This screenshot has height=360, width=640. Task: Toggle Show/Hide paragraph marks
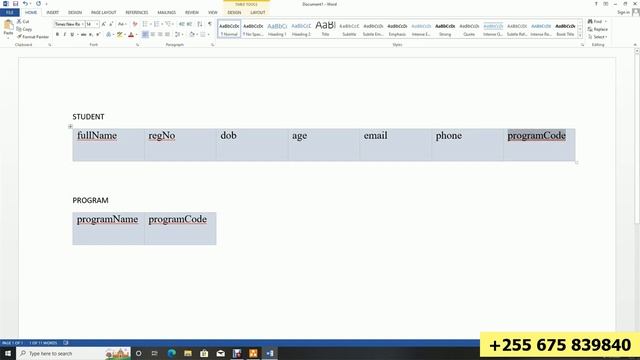point(210,24)
